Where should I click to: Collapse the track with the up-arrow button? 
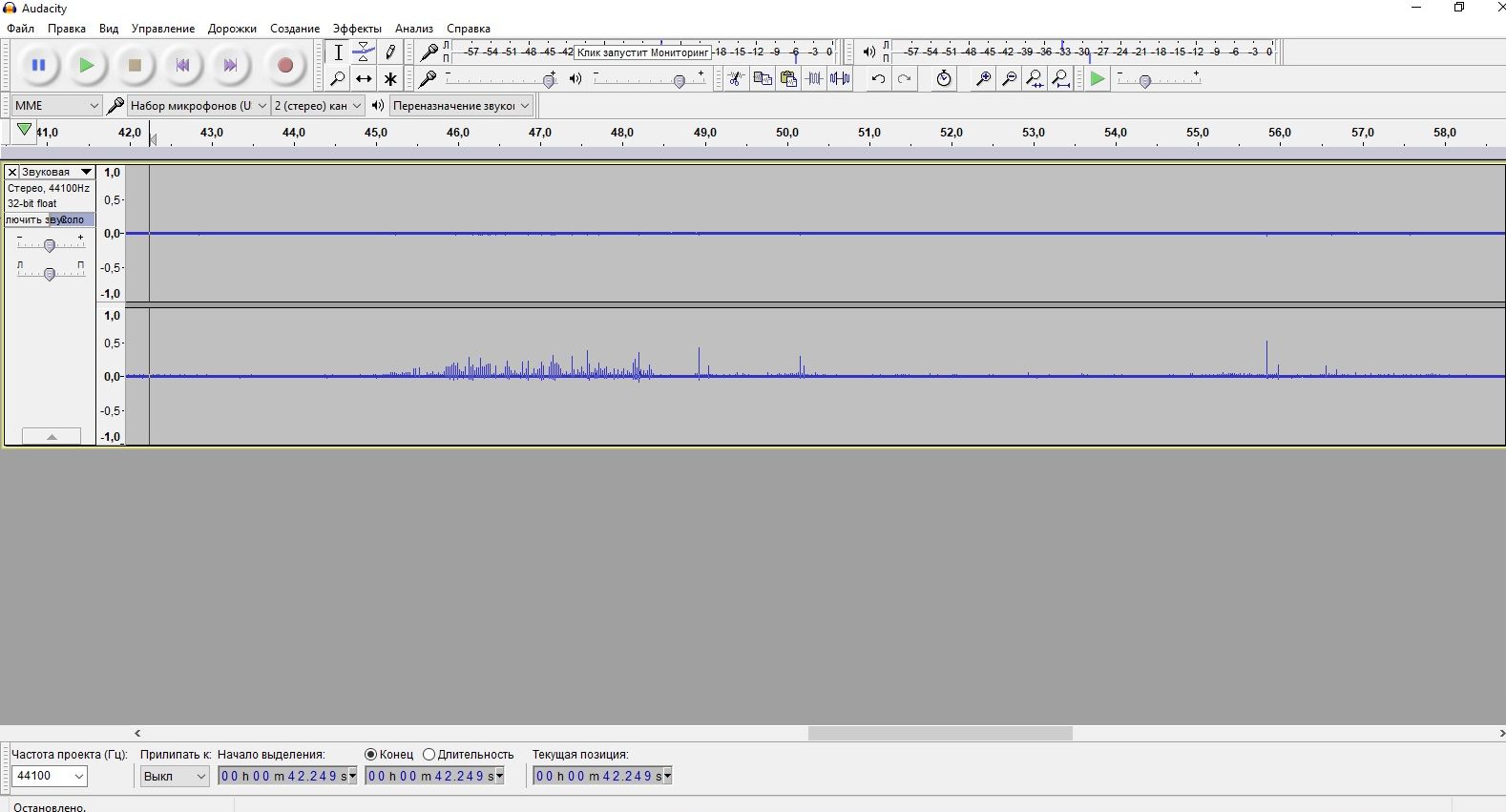[x=51, y=436]
